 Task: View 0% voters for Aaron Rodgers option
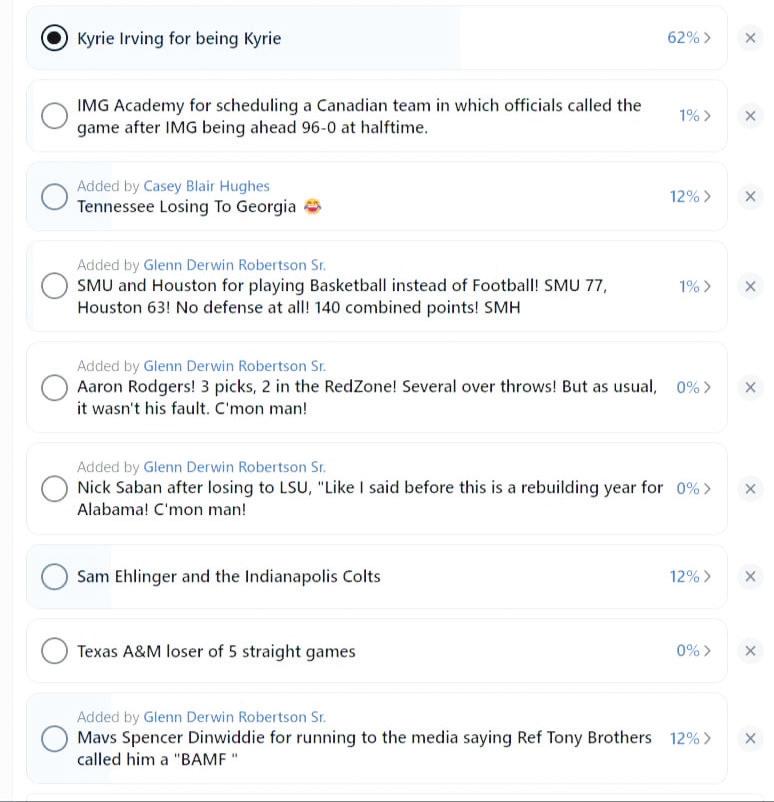click(x=693, y=387)
